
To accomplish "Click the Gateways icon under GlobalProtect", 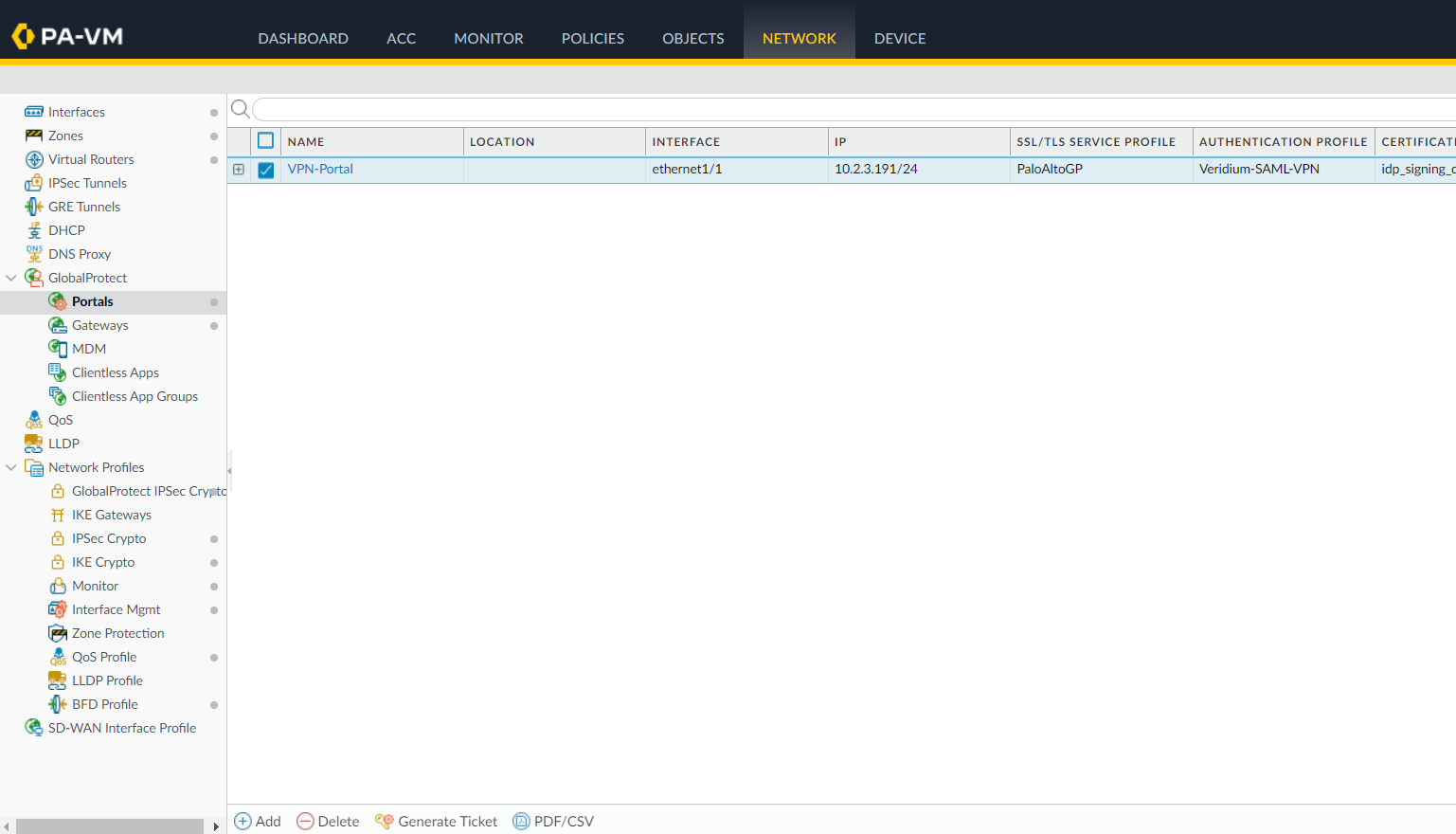I will pyautogui.click(x=58, y=325).
